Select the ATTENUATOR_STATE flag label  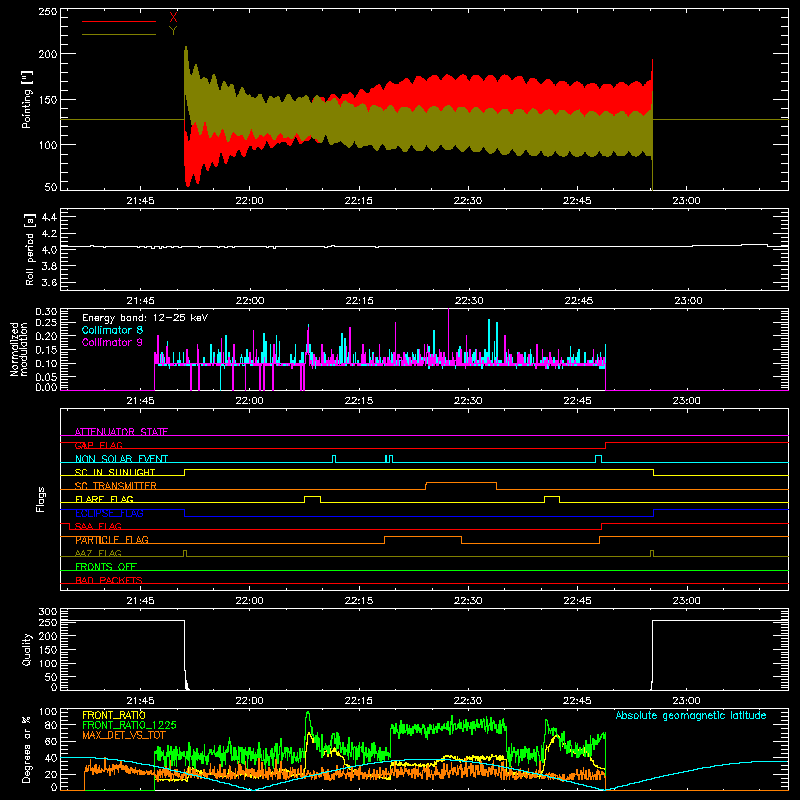click(x=121, y=432)
